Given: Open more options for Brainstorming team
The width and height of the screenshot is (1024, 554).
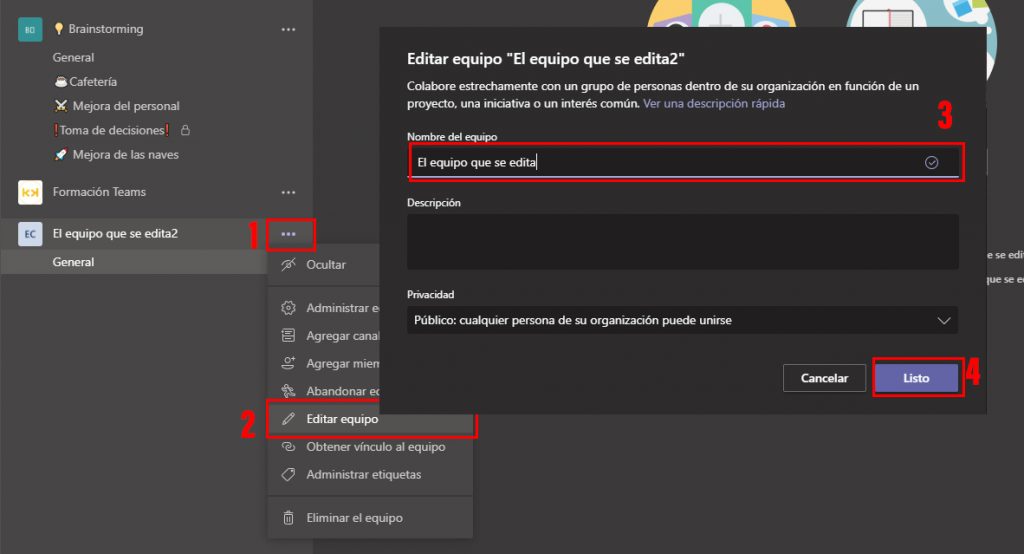Looking at the screenshot, I should coord(288,30).
